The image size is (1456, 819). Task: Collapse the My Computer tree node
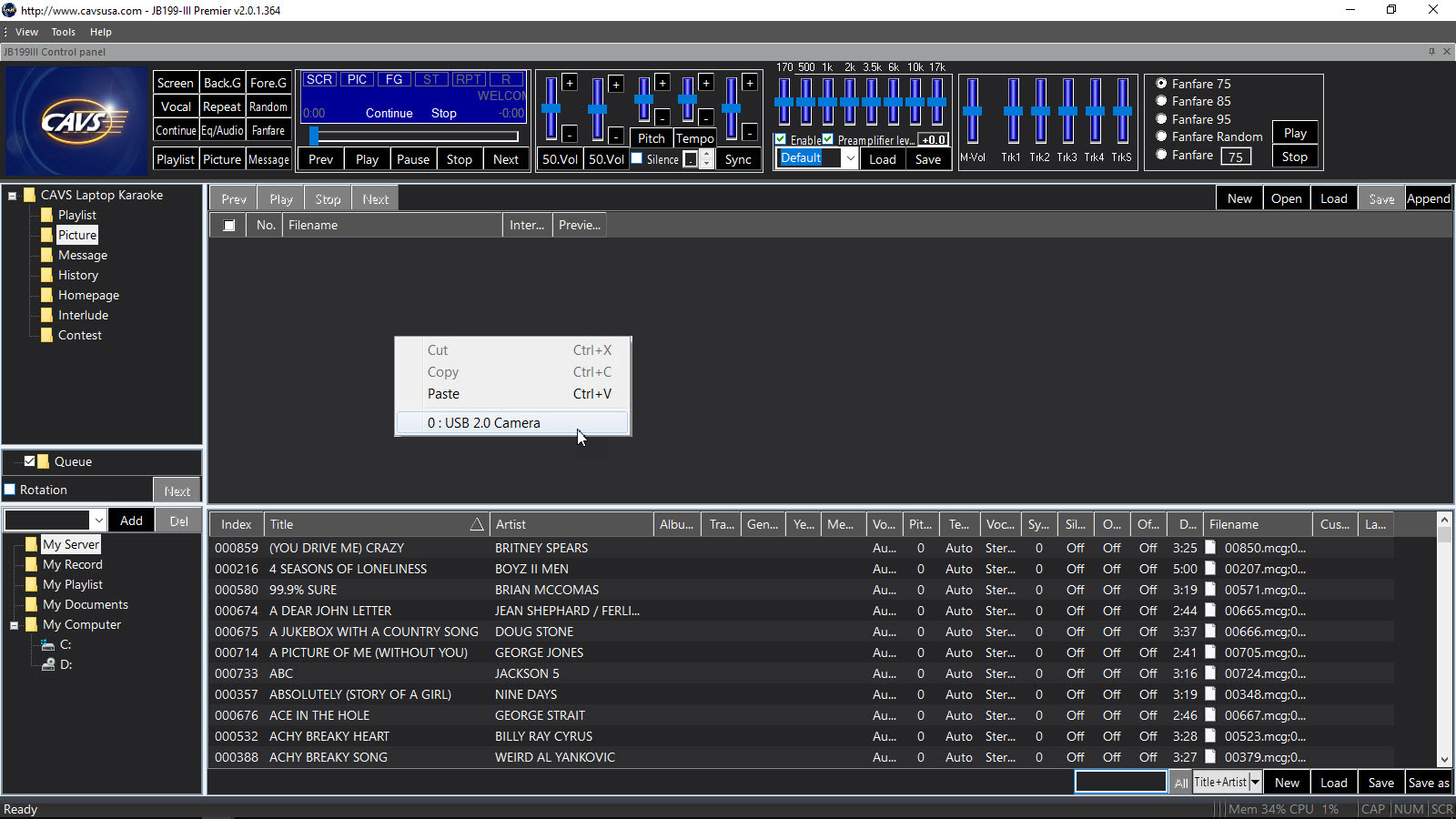pos(15,625)
